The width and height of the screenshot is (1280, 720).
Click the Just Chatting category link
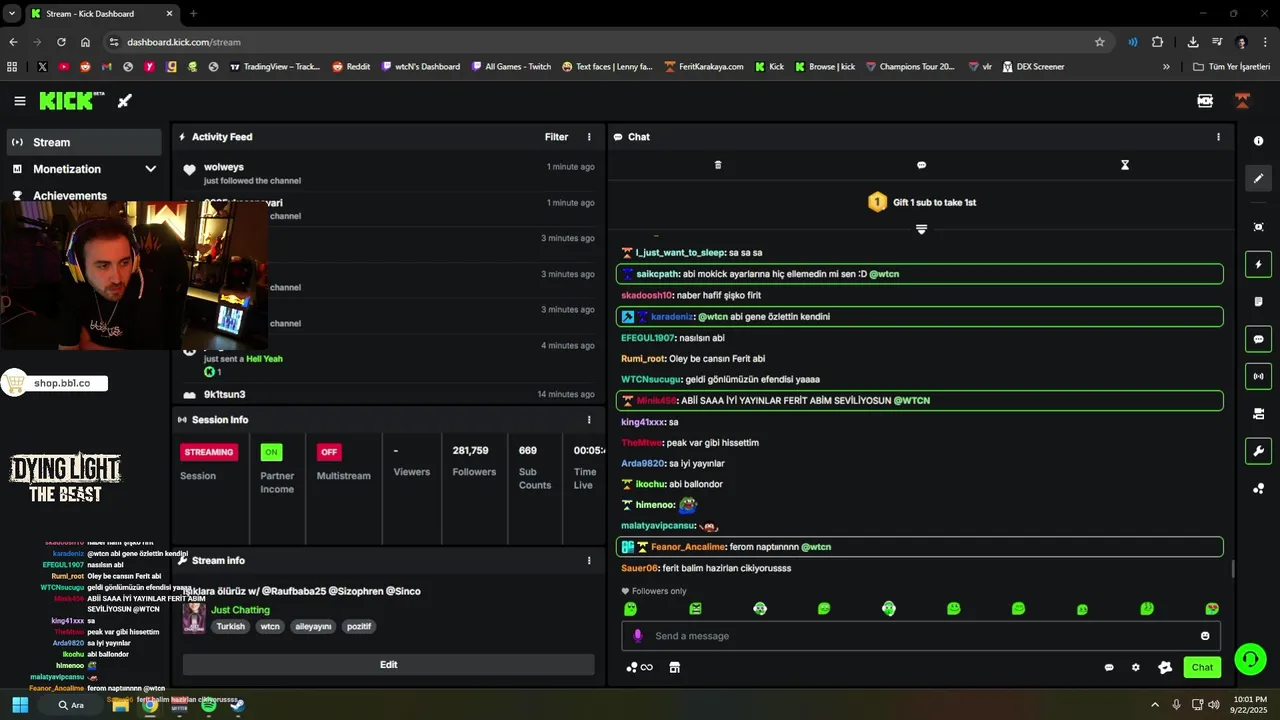click(240, 610)
